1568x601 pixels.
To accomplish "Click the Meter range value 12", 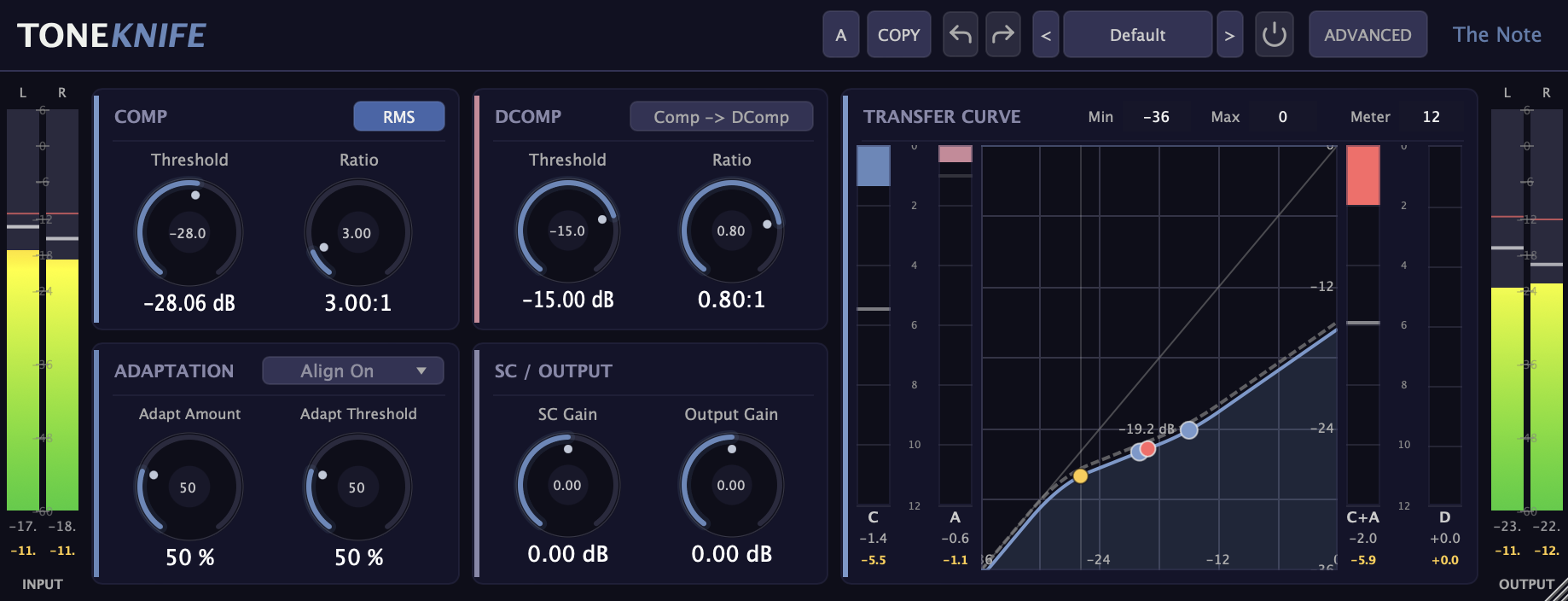I will point(1432,117).
